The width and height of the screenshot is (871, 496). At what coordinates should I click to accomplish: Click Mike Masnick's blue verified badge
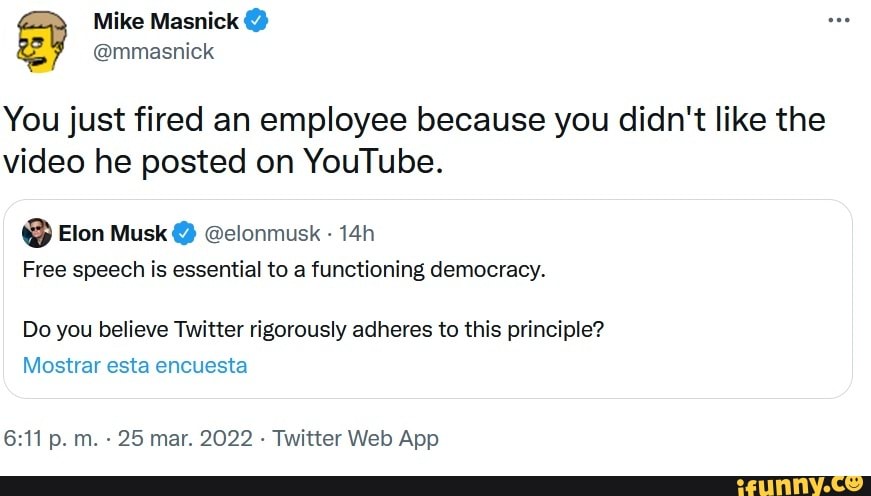coord(257,21)
